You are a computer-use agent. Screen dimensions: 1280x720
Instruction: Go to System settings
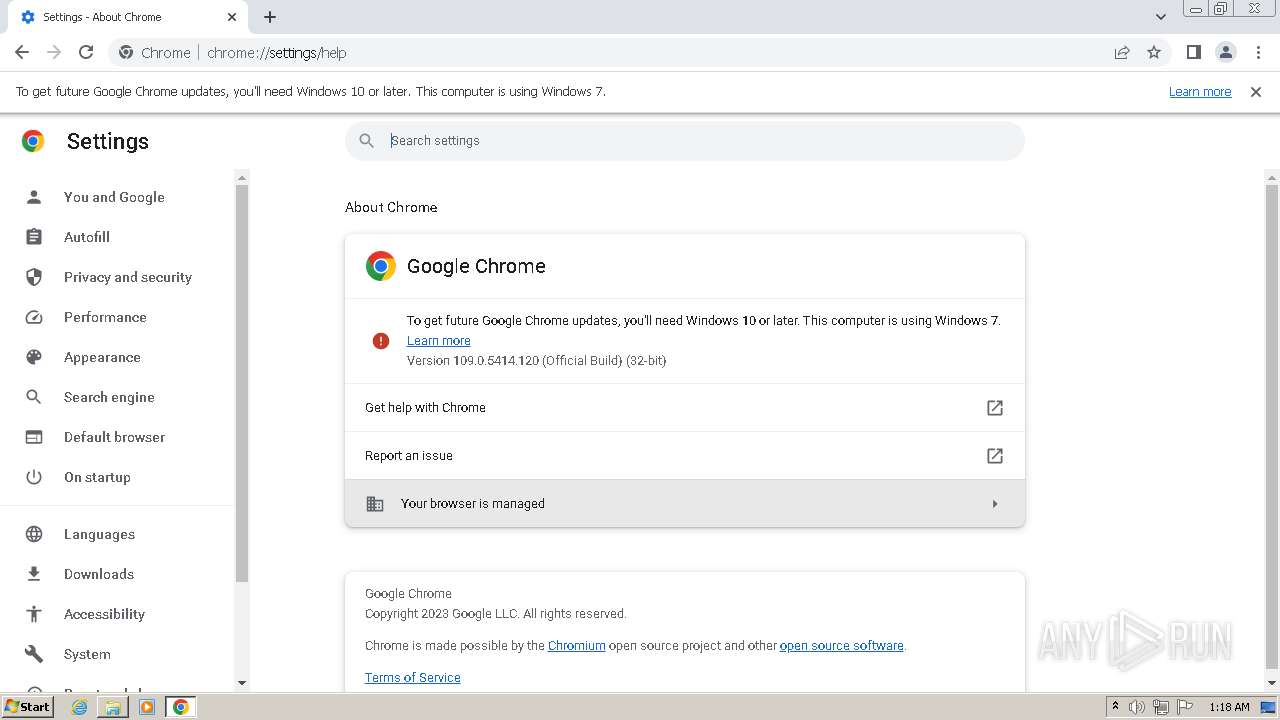pyautogui.click(x=87, y=654)
